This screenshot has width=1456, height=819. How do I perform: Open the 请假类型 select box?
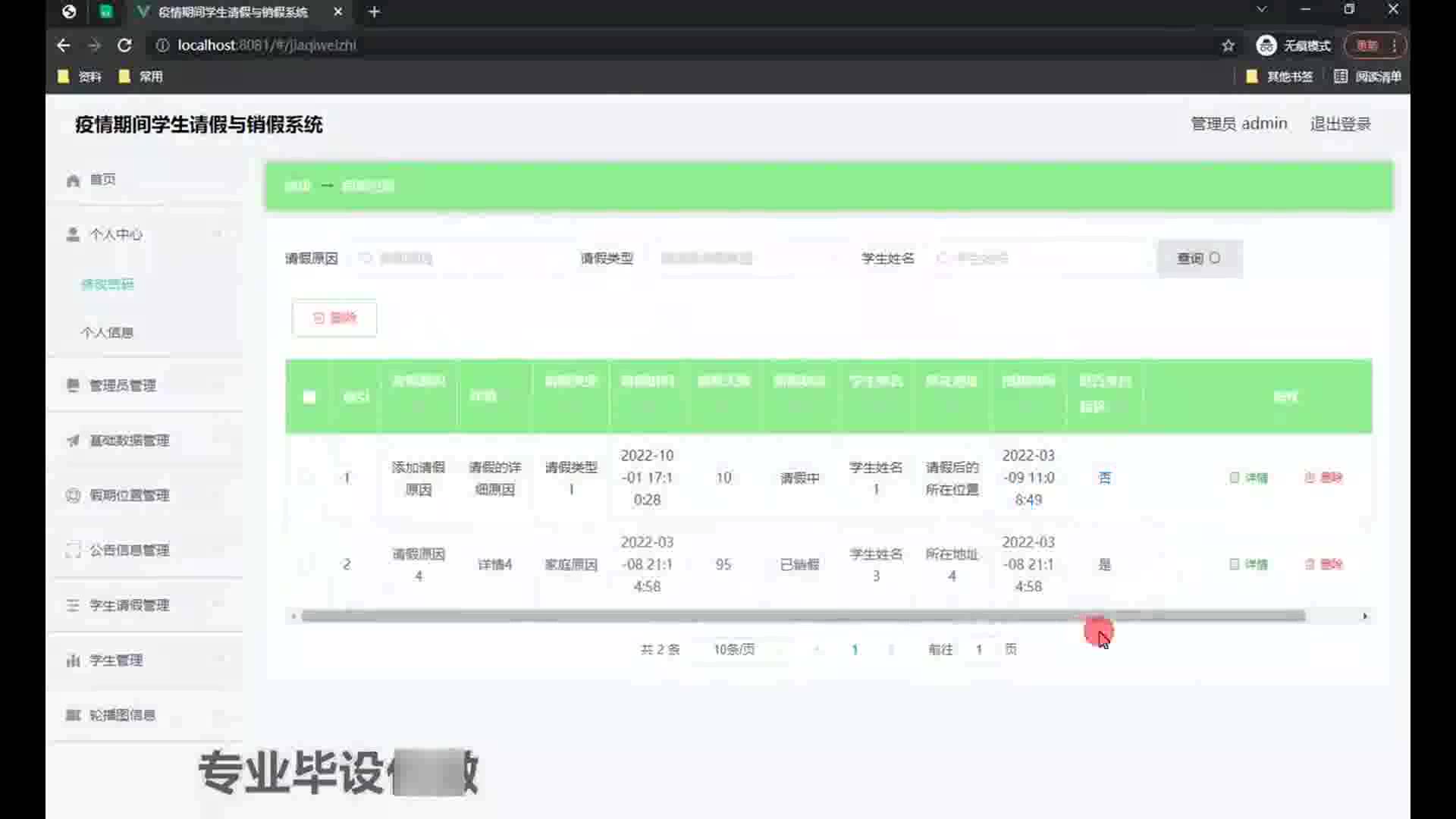coord(747,259)
